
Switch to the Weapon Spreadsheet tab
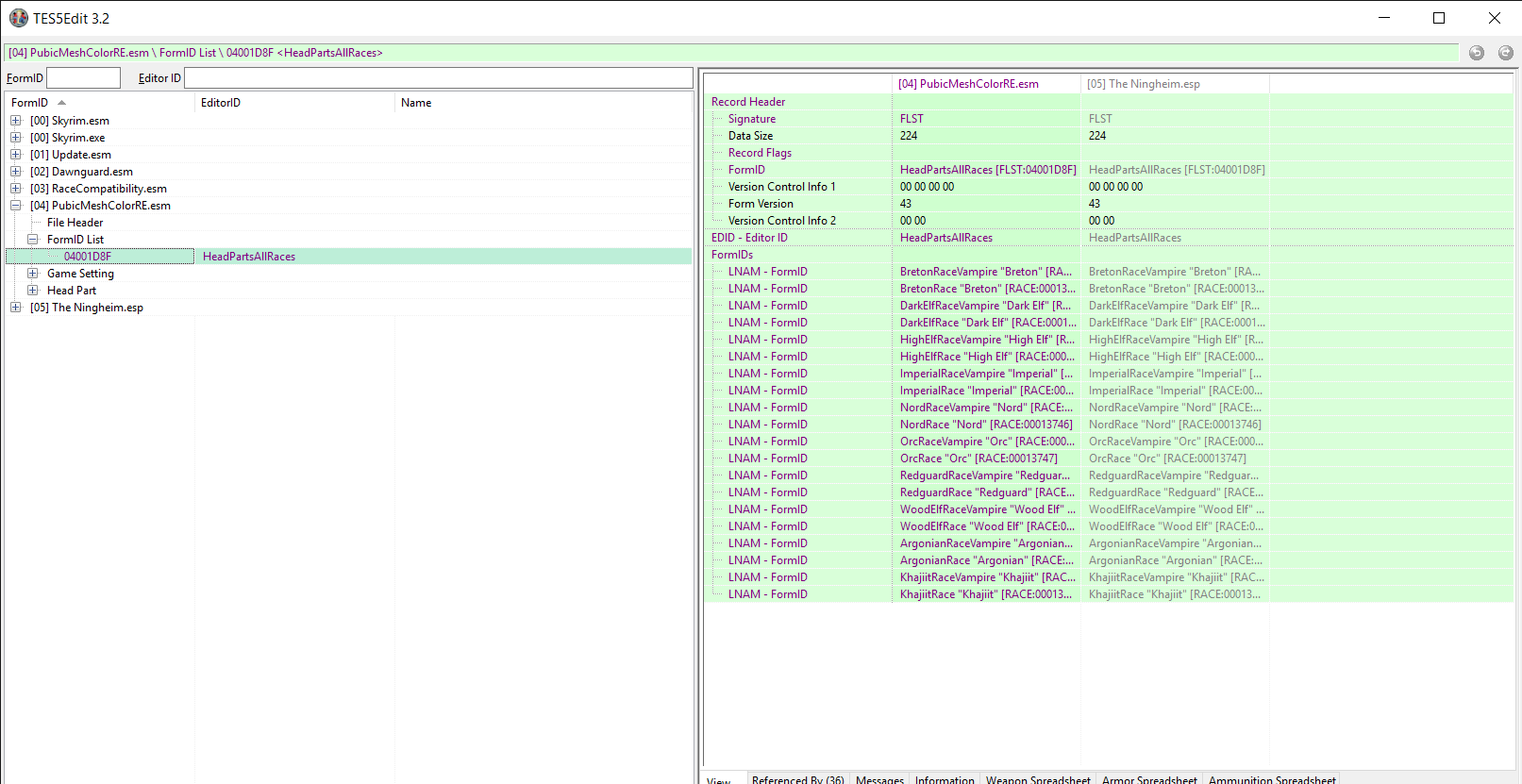pyautogui.click(x=1038, y=778)
